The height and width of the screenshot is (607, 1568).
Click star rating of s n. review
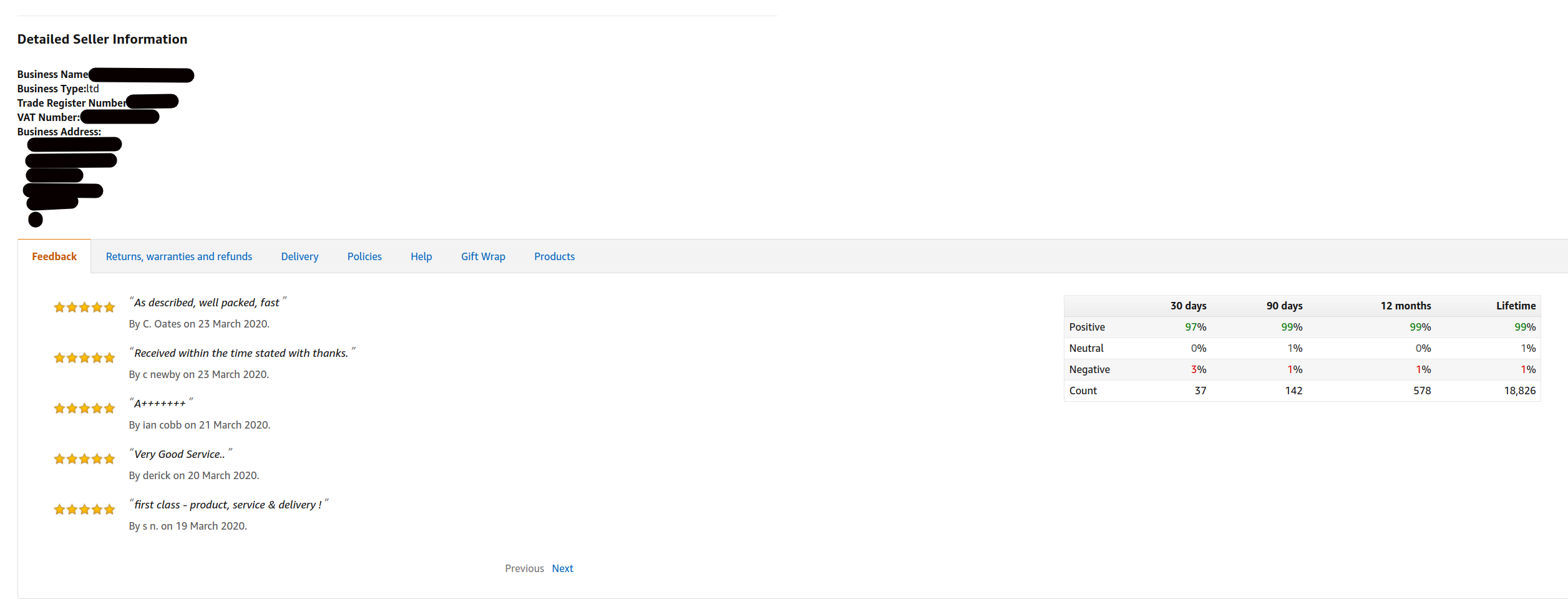click(84, 509)
